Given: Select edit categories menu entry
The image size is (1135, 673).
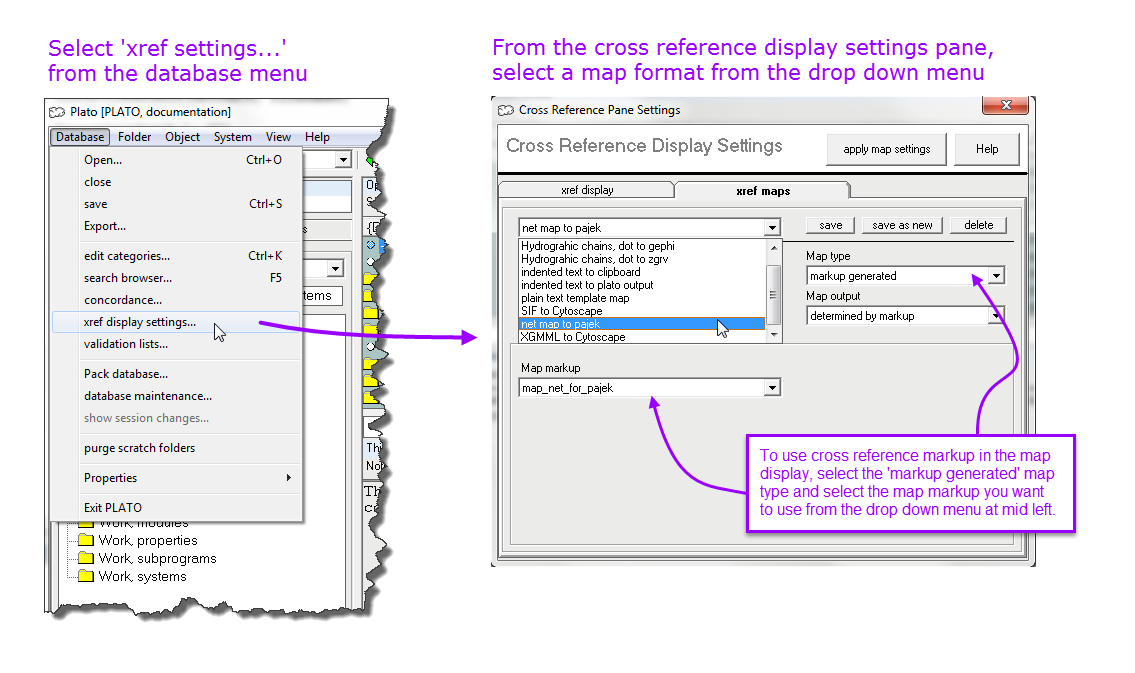Looking at the screenshot, I should [127, 256].
